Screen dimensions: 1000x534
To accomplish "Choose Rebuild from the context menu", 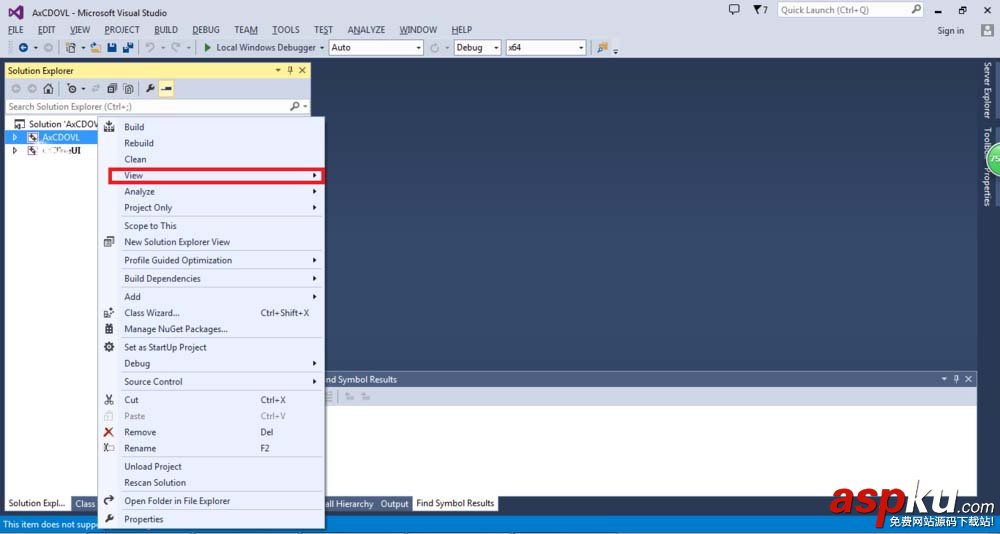I will (212, 143).
